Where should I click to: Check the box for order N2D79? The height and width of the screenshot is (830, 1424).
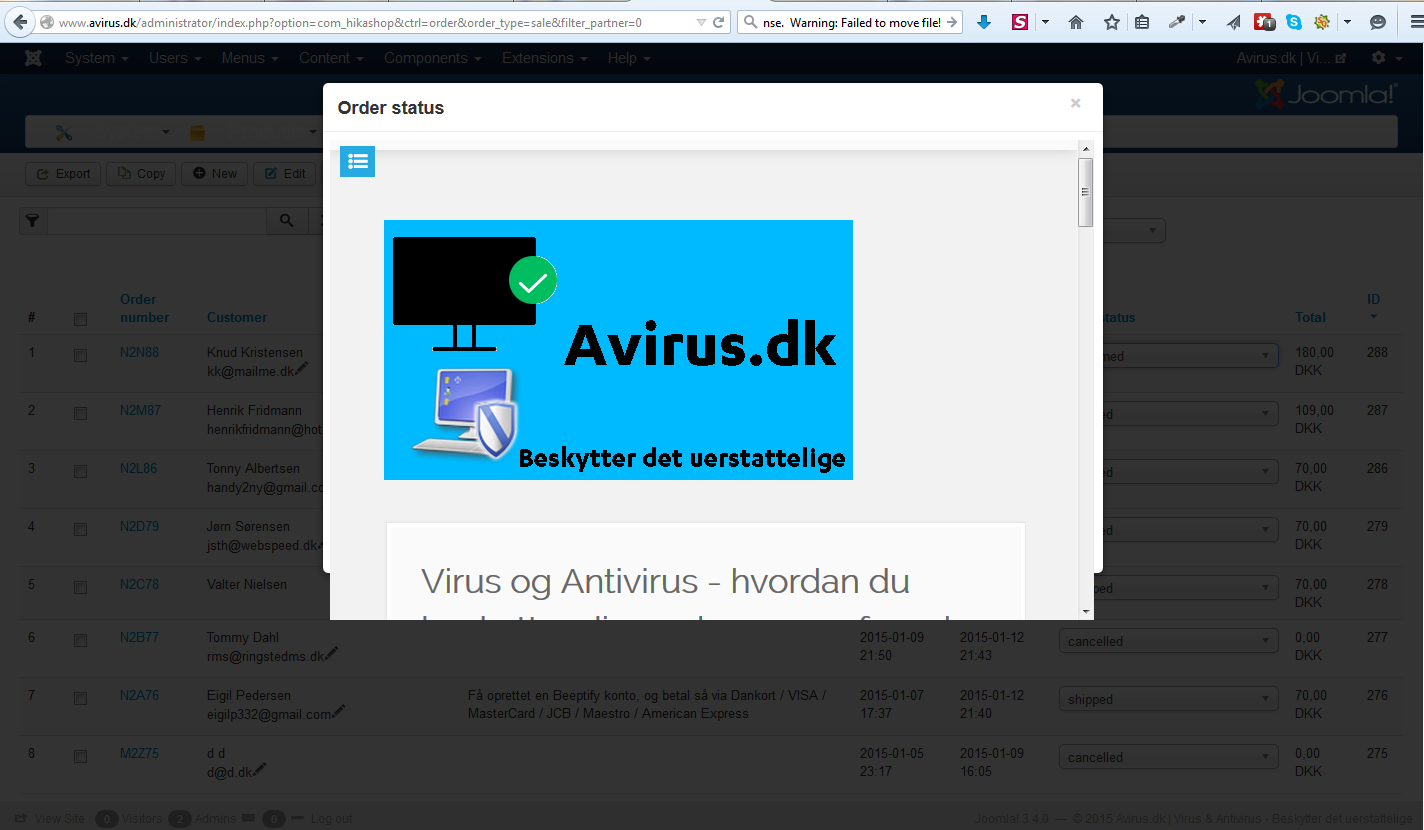pos(80,529)
